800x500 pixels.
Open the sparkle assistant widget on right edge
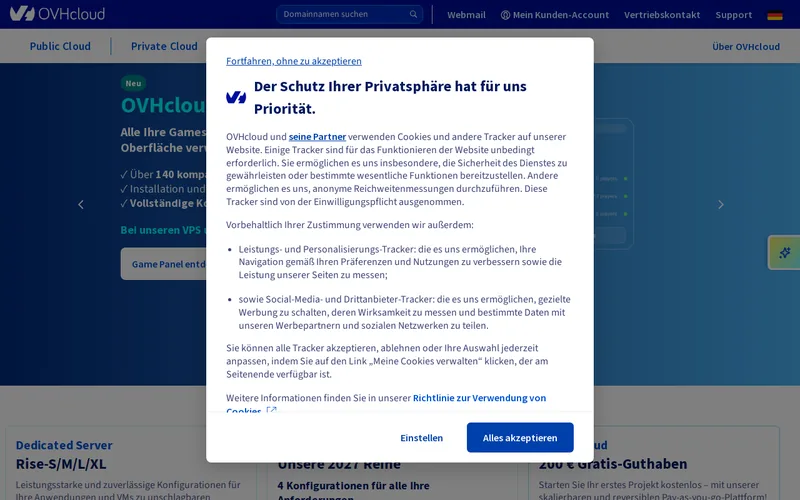(x=785, y=253)
